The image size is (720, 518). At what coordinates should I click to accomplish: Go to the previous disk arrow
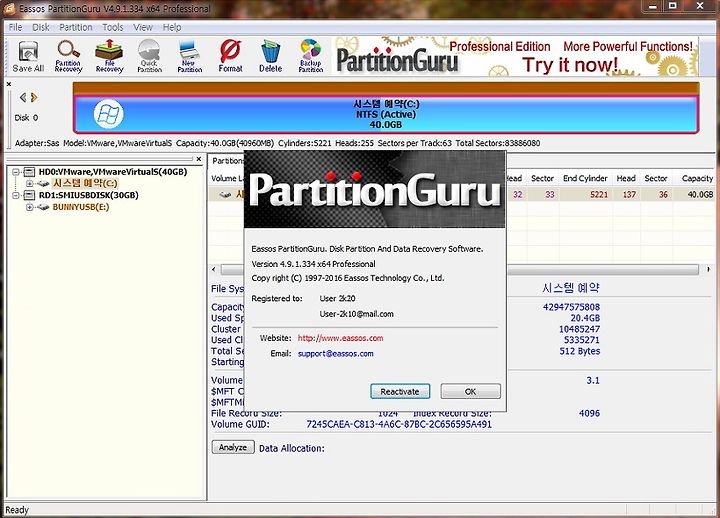coord(22,97)
